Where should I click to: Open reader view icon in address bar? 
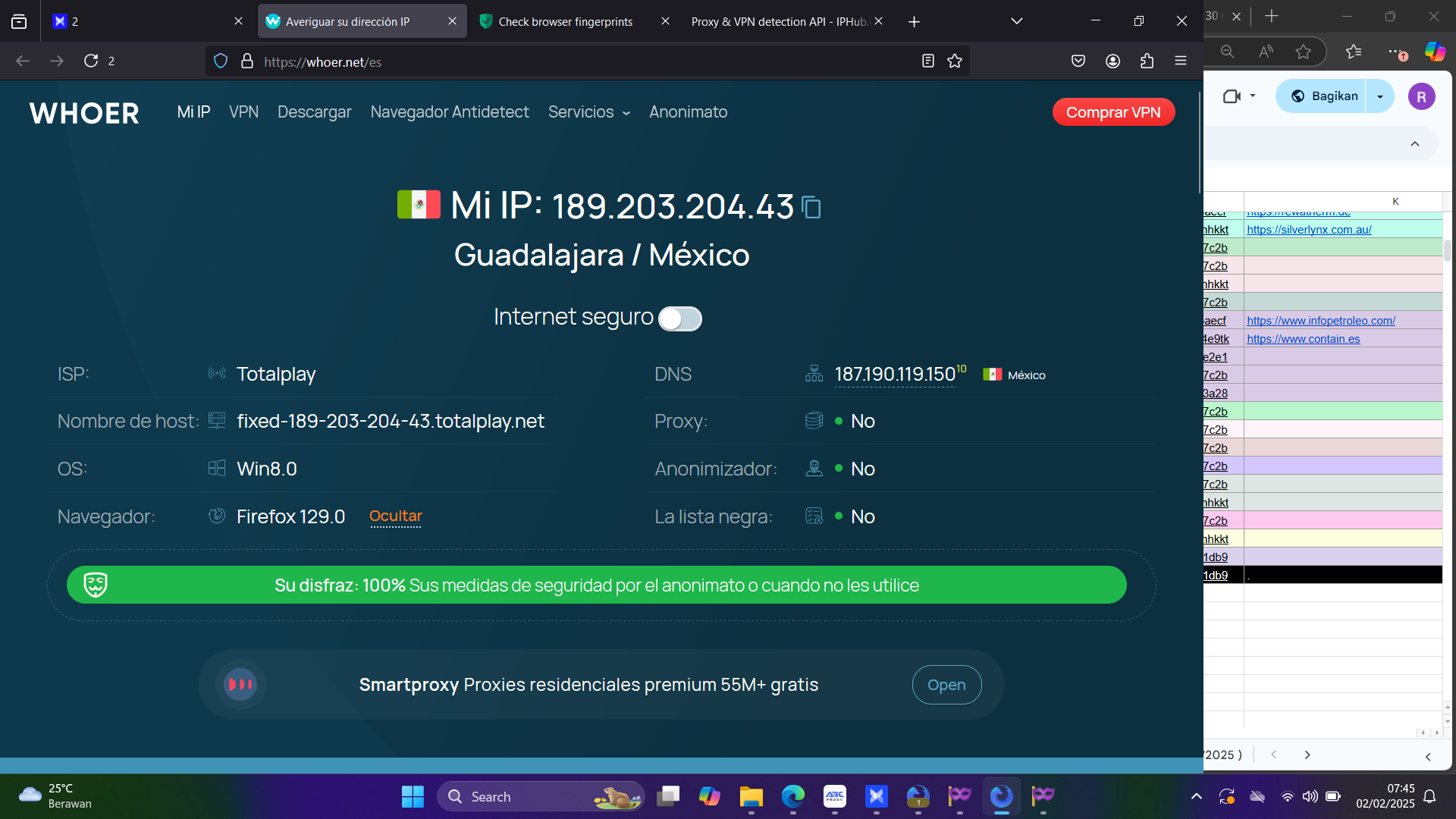(x=927, y=61)
